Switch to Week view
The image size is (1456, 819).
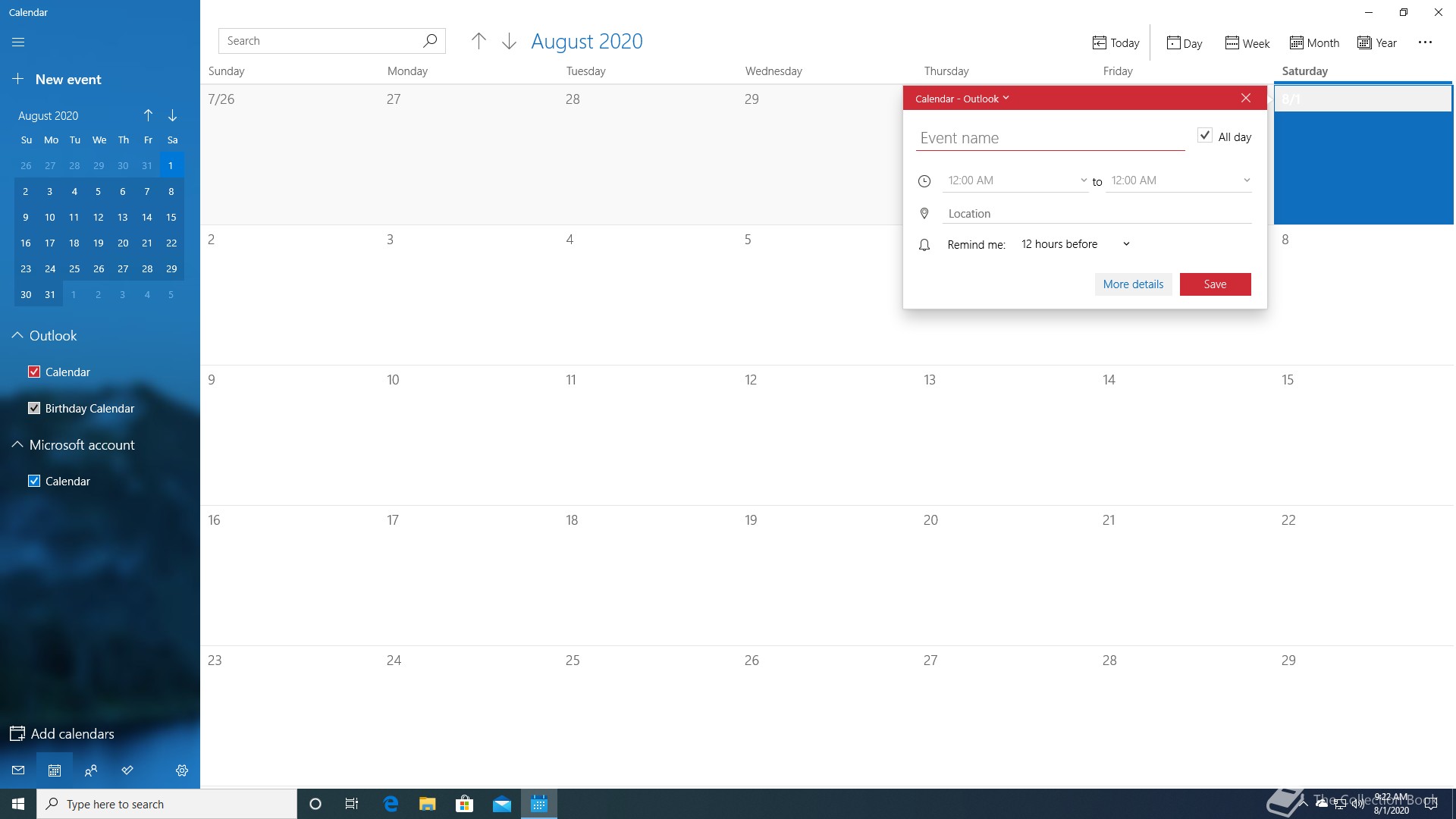[1247, 43]
